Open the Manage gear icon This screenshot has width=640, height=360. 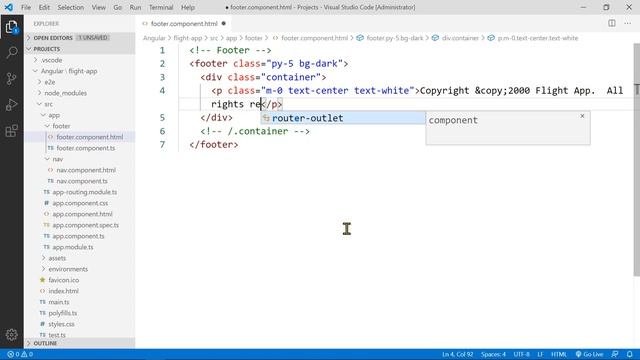coord(11,335)
